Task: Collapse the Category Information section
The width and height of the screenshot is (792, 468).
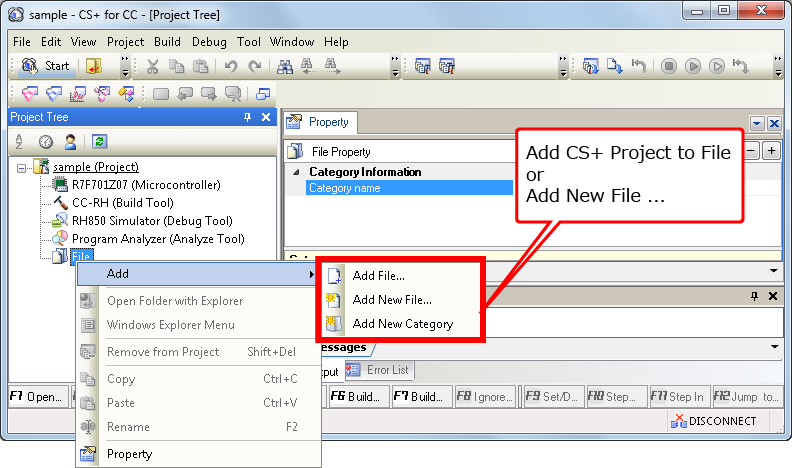Action: tap(297, 172)
